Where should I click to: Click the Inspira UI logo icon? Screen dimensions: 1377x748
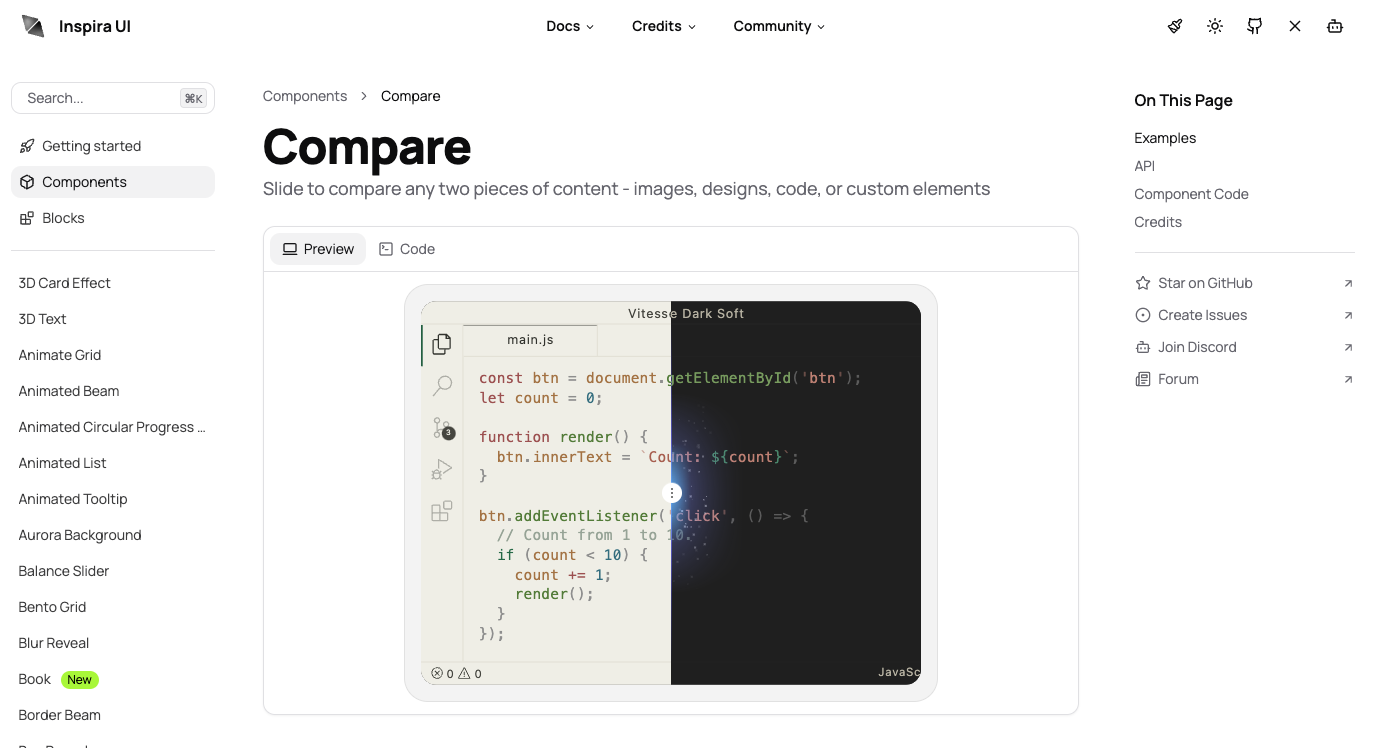tap(33, 26)
